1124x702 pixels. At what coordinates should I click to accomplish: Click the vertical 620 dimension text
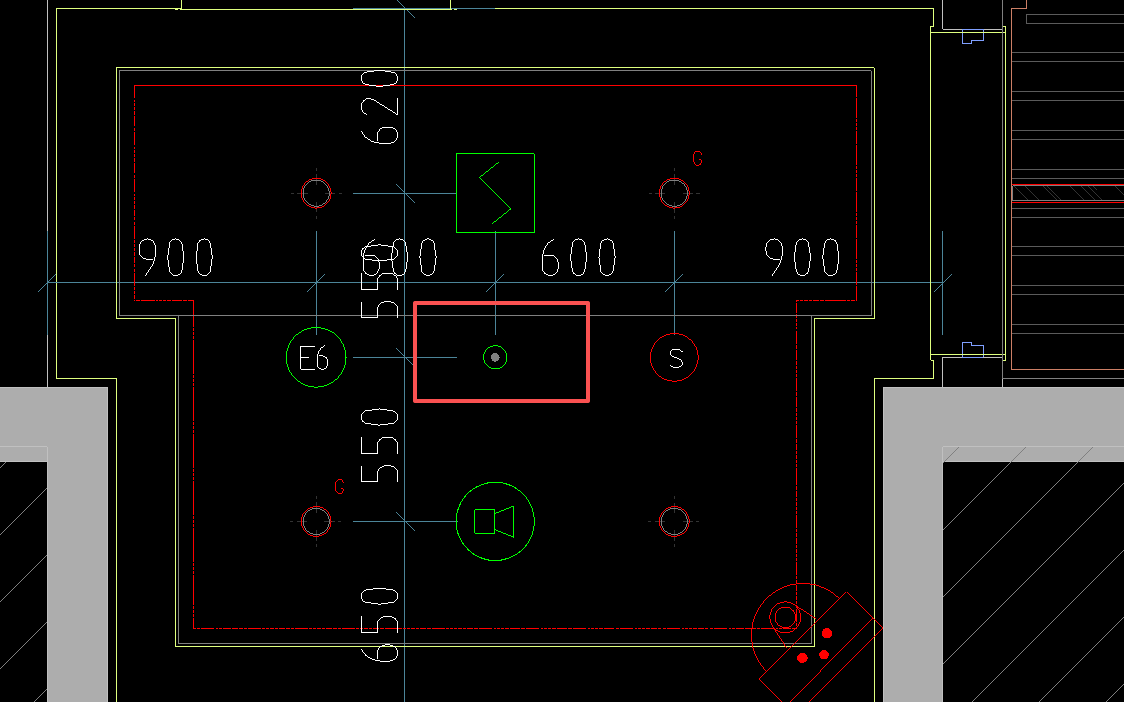[x=380, y=107]
